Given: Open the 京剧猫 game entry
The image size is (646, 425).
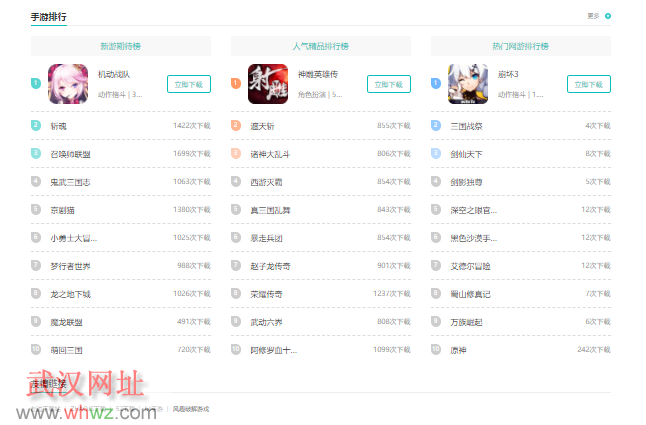Looking at the screenshot, I should click(62, 210).
